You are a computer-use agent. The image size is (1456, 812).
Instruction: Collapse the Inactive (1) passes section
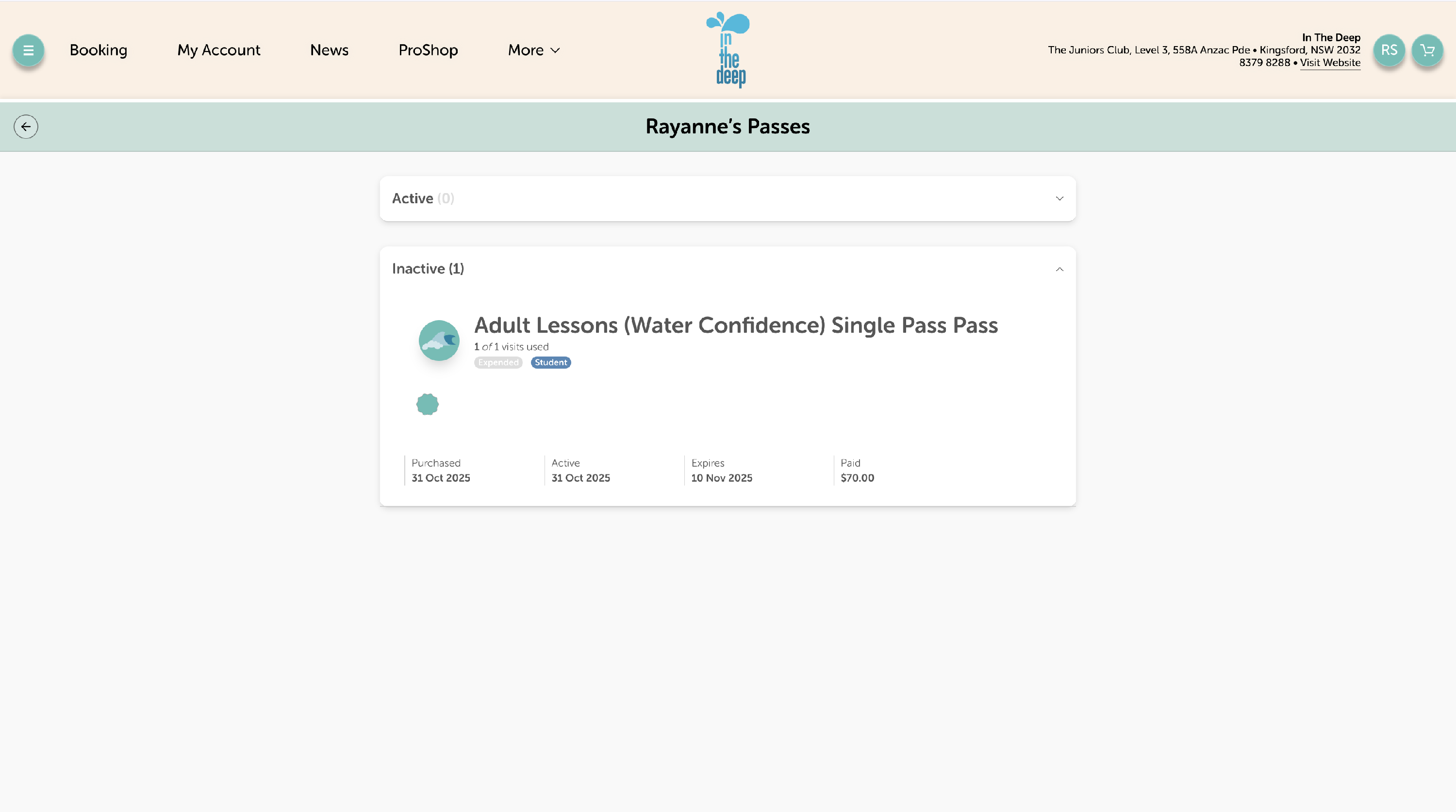1059,269
